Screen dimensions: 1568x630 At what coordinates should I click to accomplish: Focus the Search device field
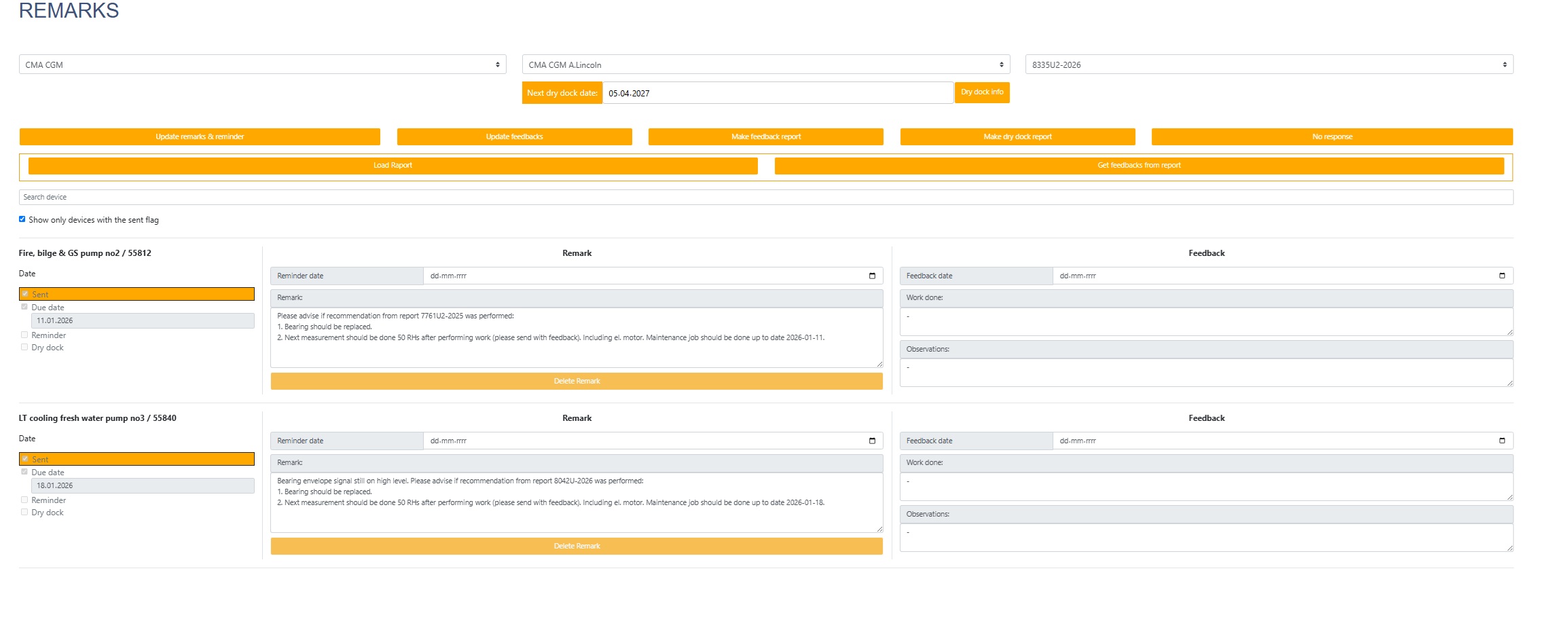click(x=766, y=197)
